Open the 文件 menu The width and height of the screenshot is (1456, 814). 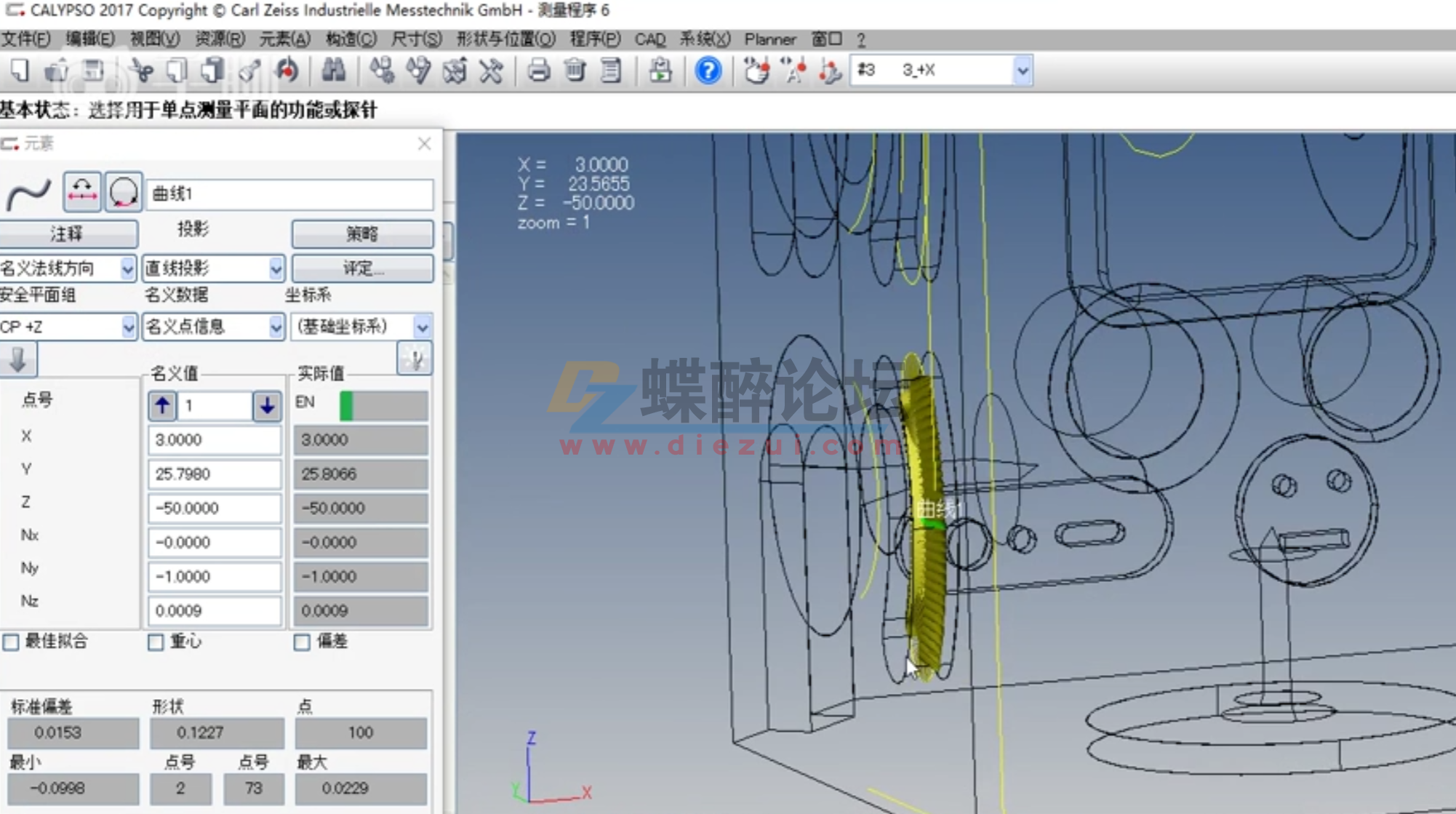(x=24, y=39)
